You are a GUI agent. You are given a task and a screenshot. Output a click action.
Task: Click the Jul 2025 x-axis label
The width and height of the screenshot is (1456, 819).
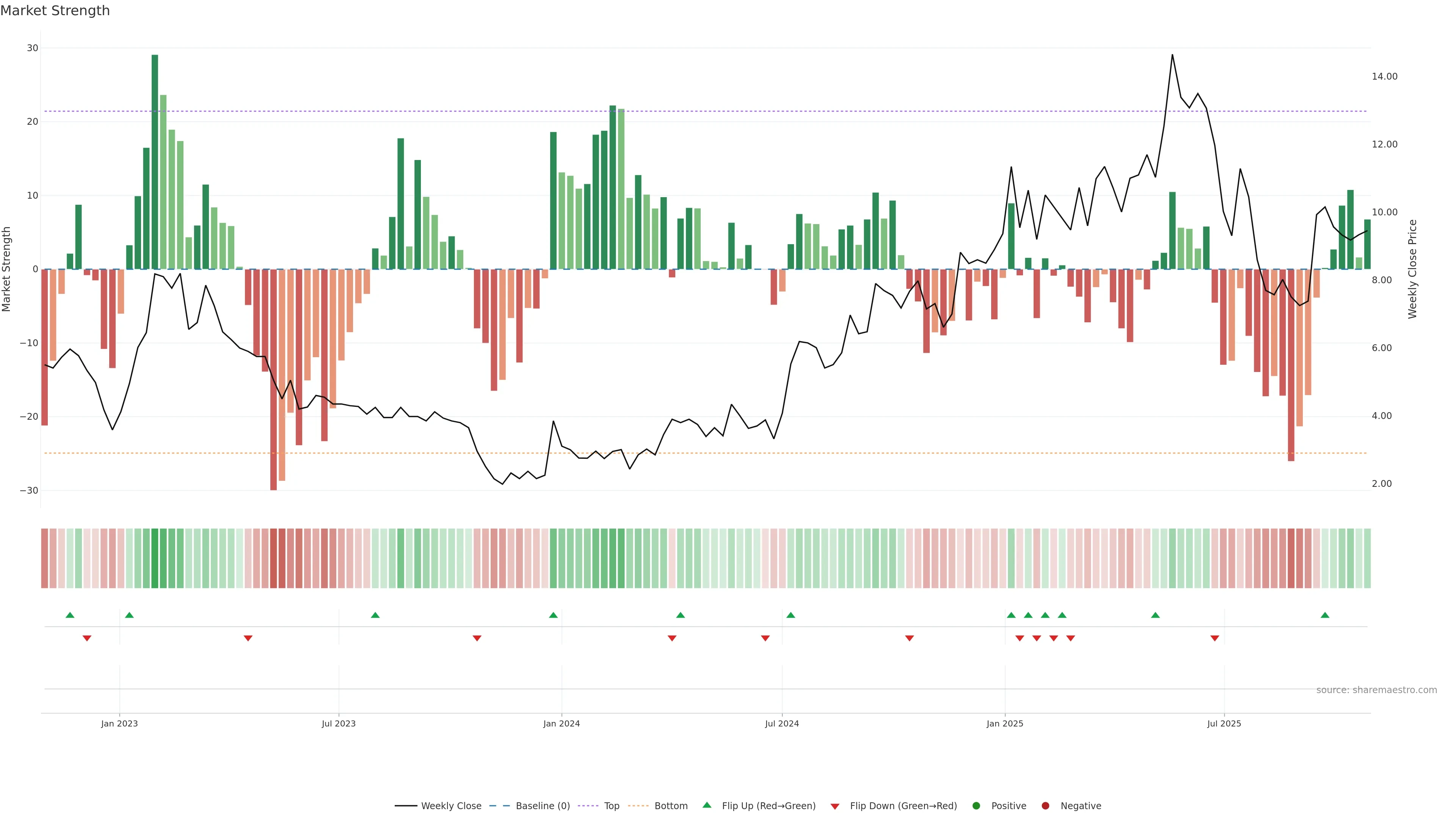pos(1224,723)
